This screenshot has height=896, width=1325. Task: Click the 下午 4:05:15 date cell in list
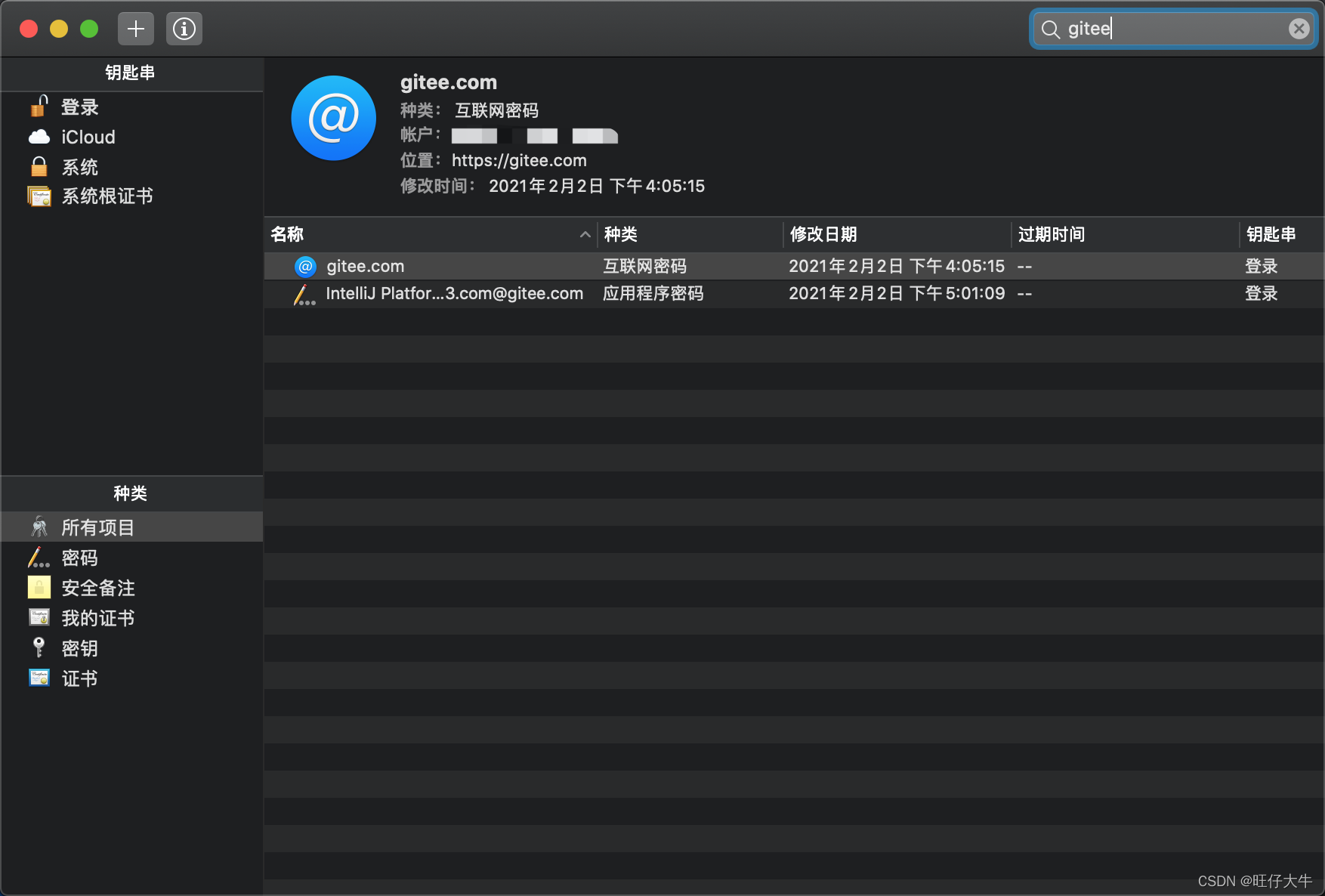coord(897,266)
